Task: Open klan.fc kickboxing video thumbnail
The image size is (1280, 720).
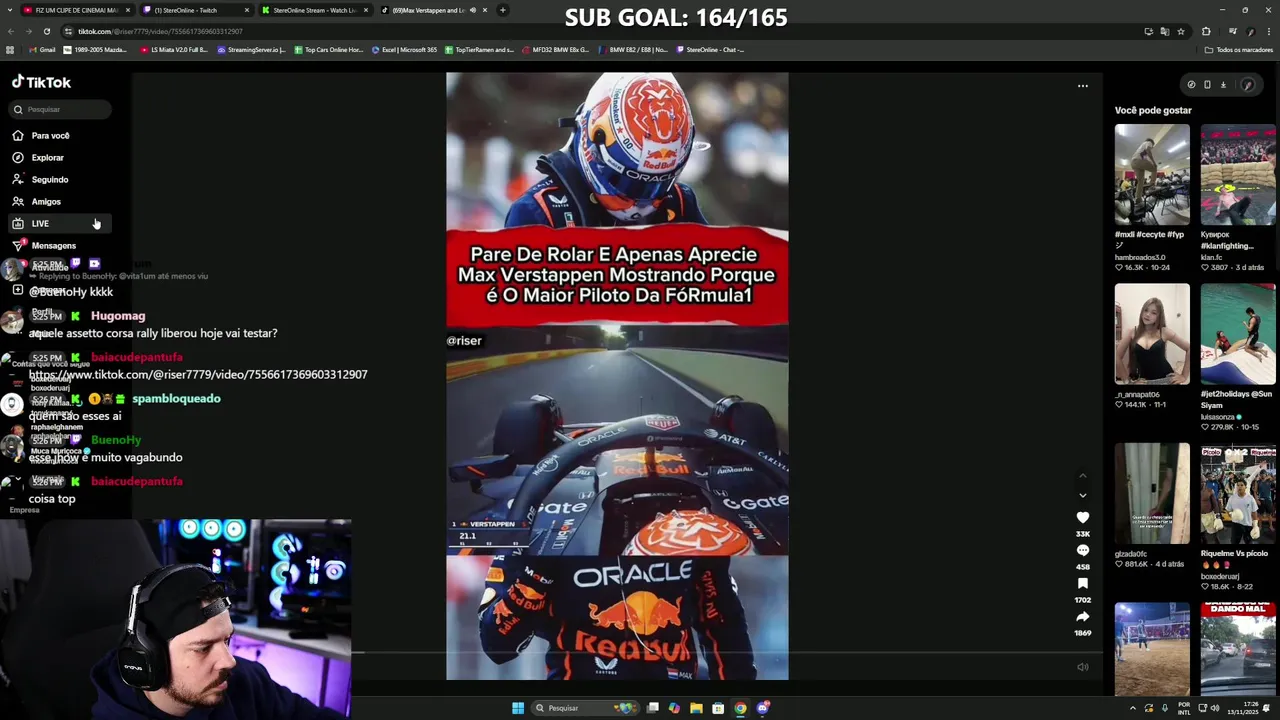Action: (1238, 174)
